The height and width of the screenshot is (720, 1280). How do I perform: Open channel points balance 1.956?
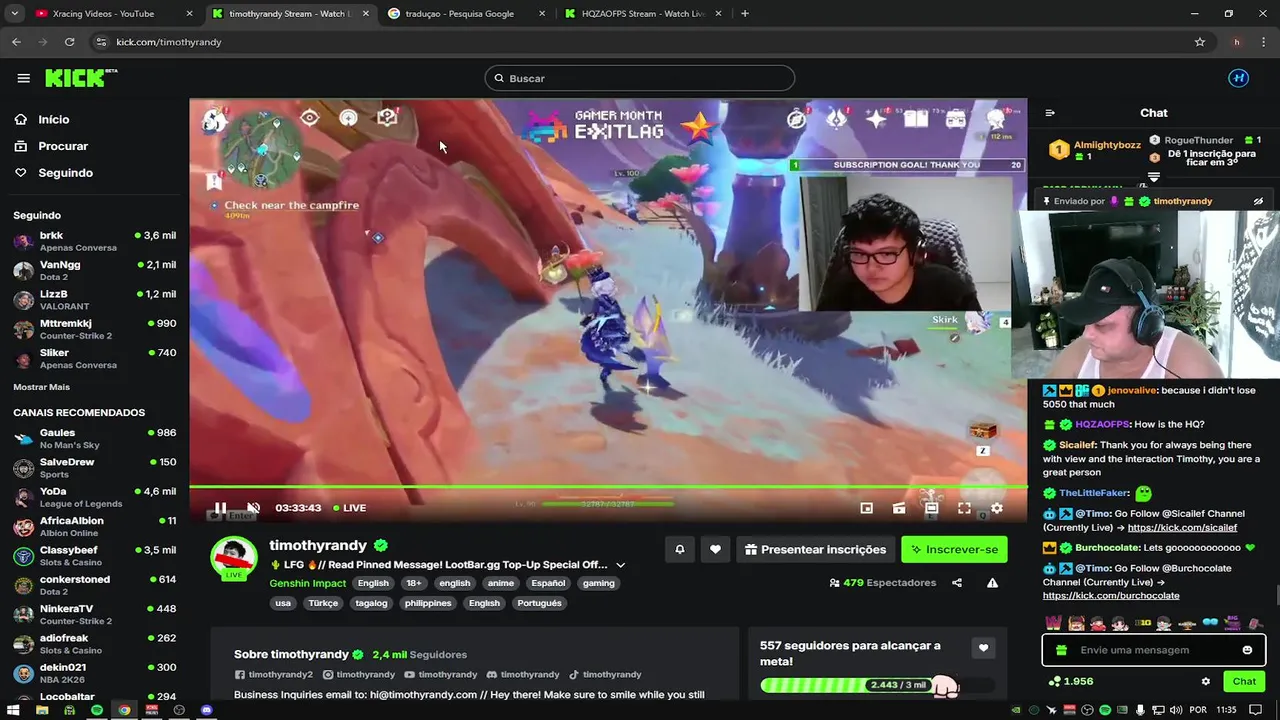click(1071, 681)
